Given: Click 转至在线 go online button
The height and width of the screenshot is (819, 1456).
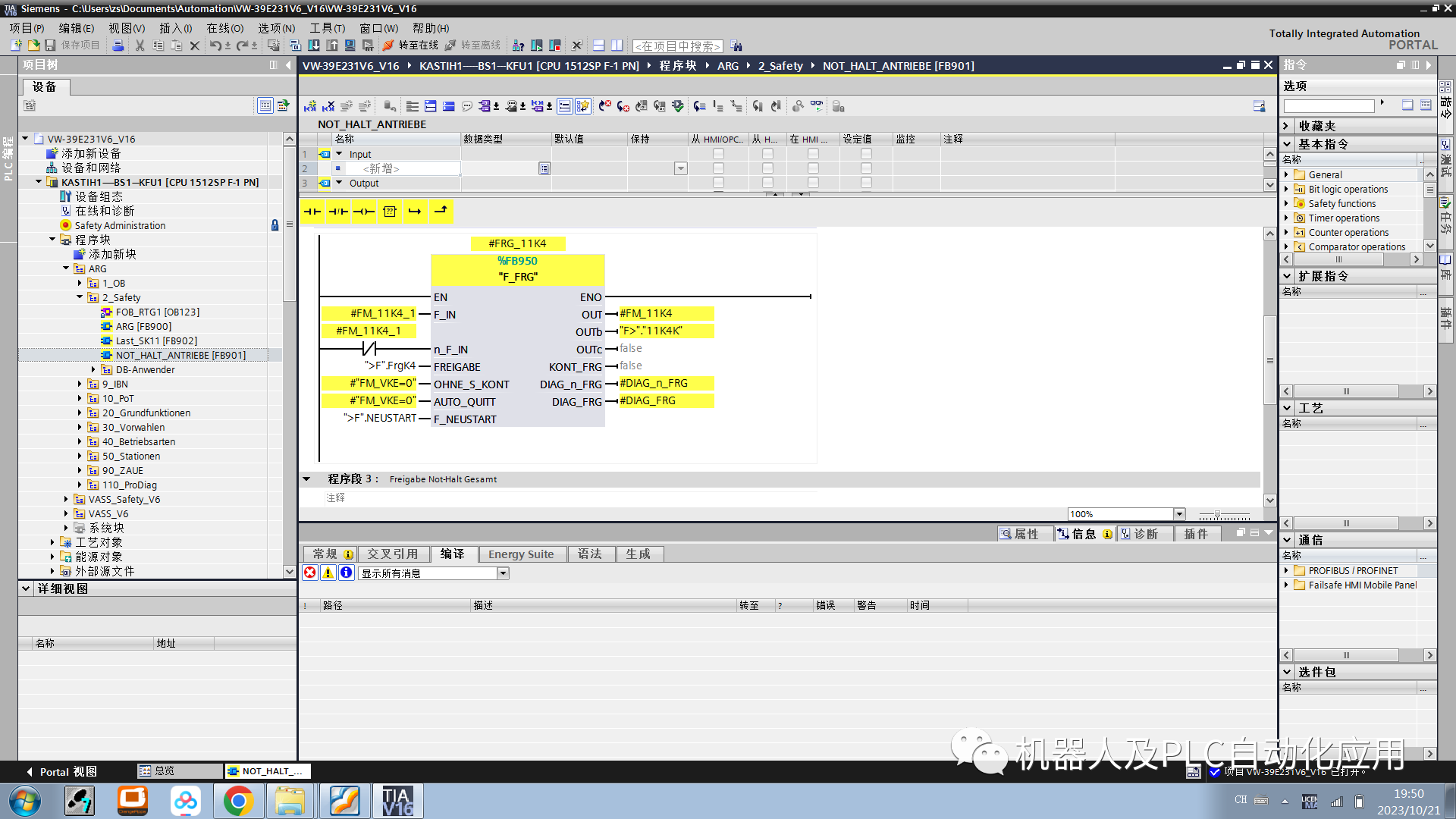Looking at the screenshot, I should pos(411,45).
